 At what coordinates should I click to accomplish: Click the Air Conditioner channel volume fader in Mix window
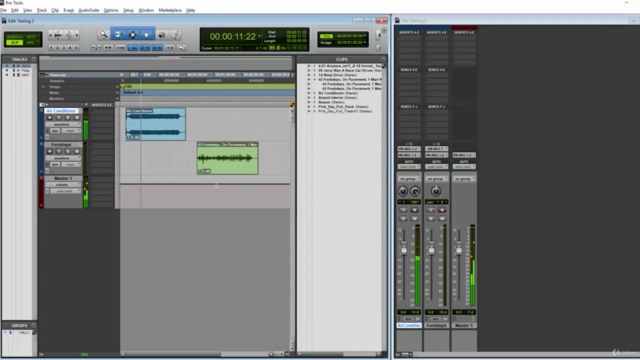pyautogui.click(x=404, y=249)
